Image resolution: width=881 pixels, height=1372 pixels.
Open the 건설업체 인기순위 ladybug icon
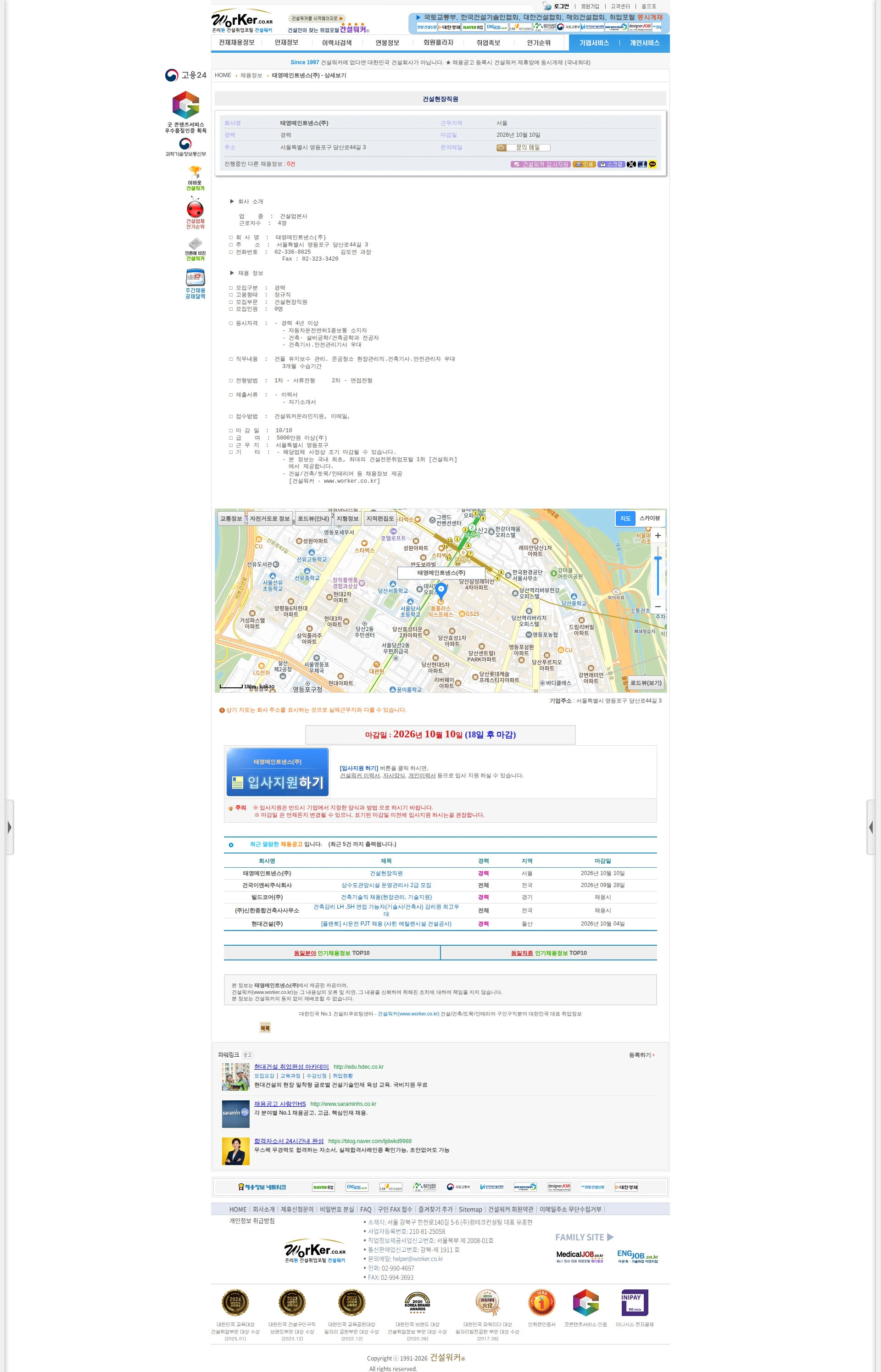195,213
